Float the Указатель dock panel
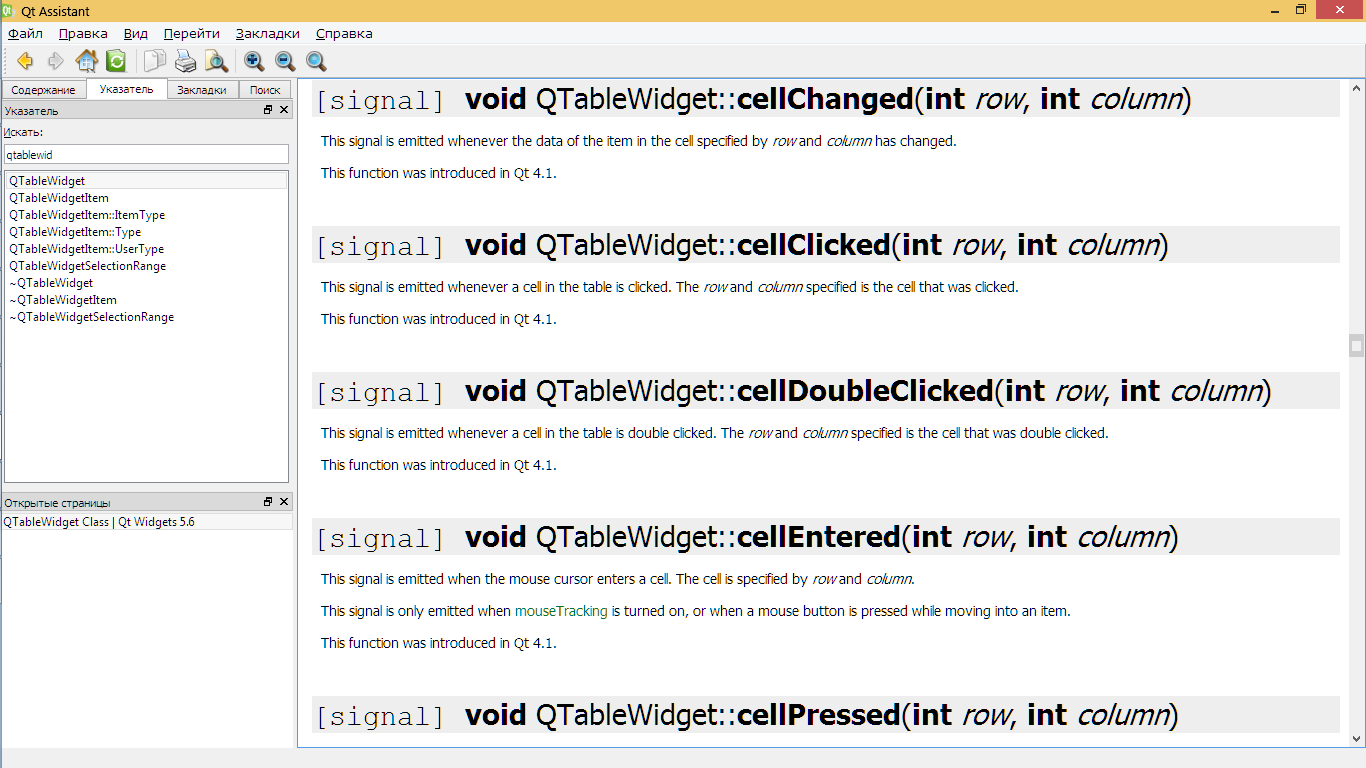The height and width of the screenshot is (768, 1366). pos(268,110)
